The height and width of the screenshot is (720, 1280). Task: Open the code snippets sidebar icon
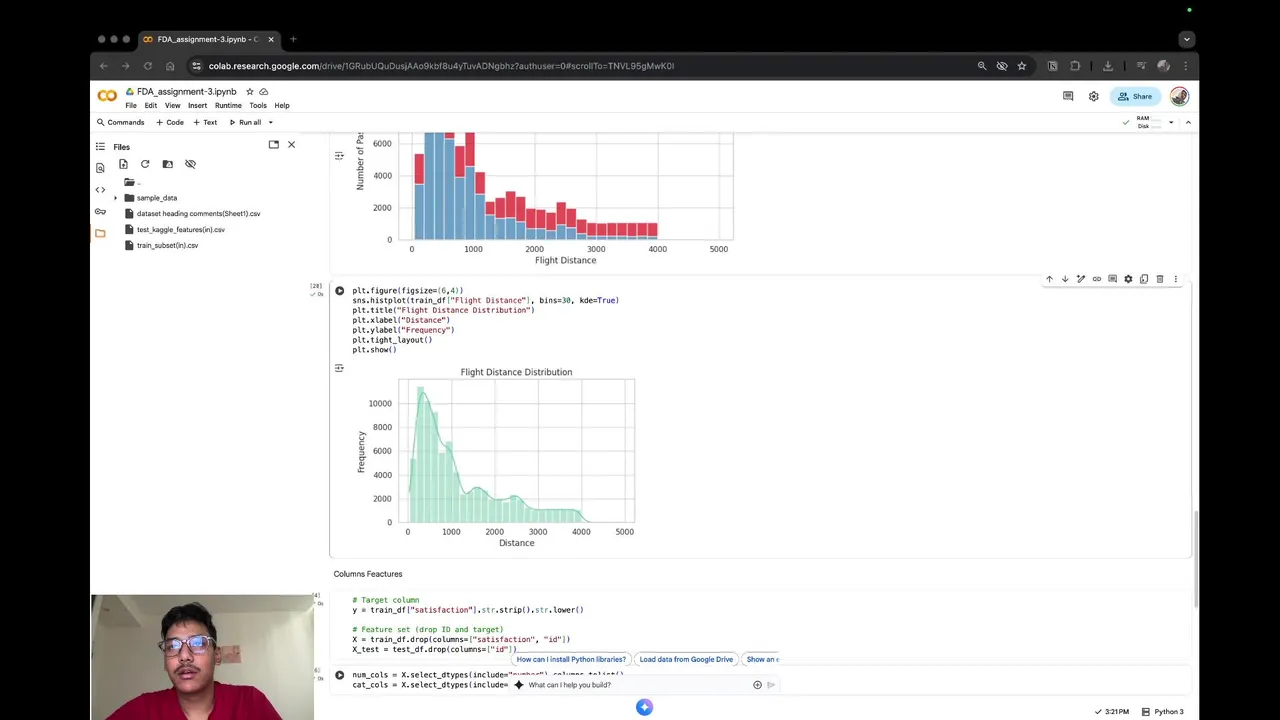click(x=100, y=190)
